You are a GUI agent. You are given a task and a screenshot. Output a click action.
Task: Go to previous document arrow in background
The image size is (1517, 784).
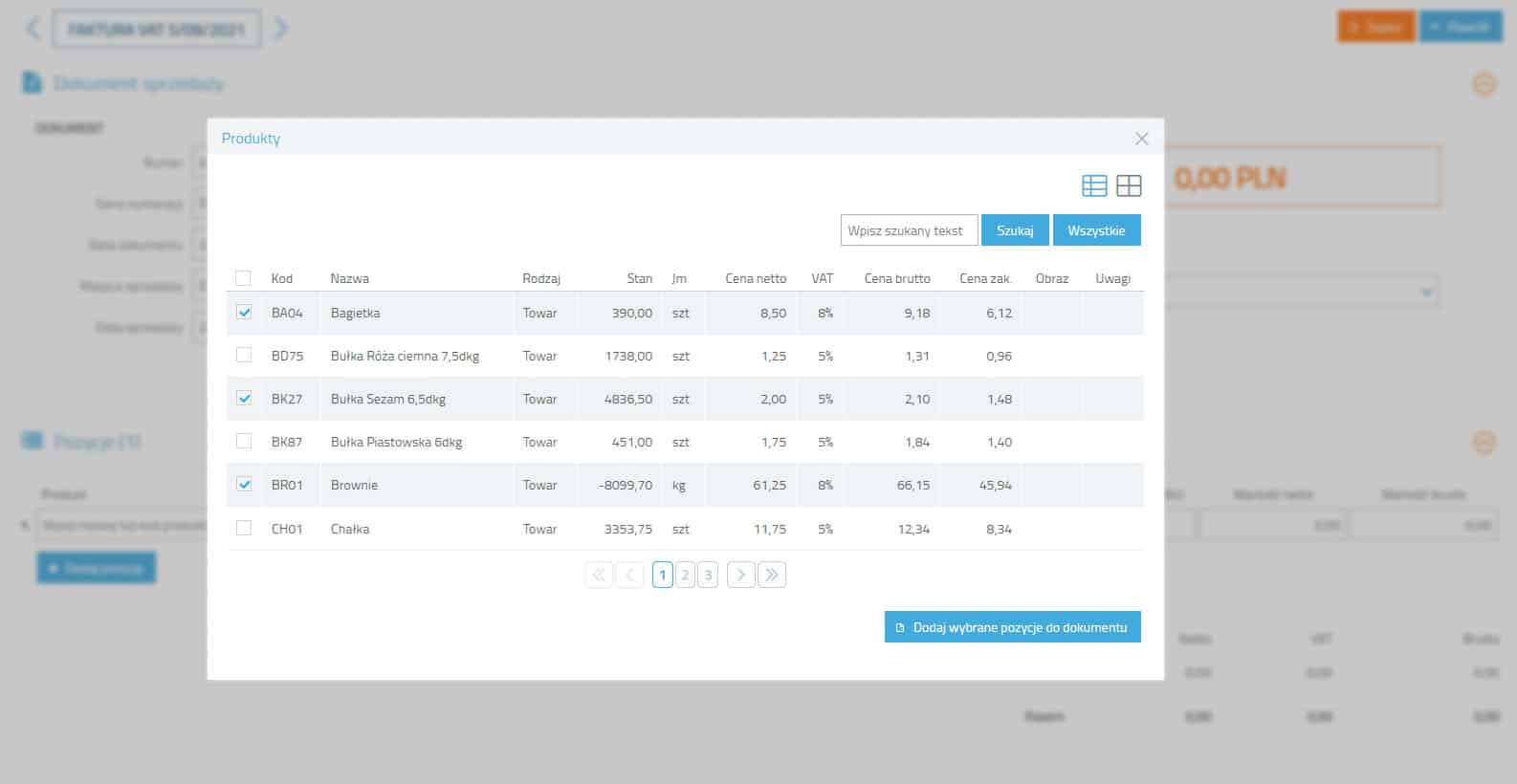[x=33, y=28]
